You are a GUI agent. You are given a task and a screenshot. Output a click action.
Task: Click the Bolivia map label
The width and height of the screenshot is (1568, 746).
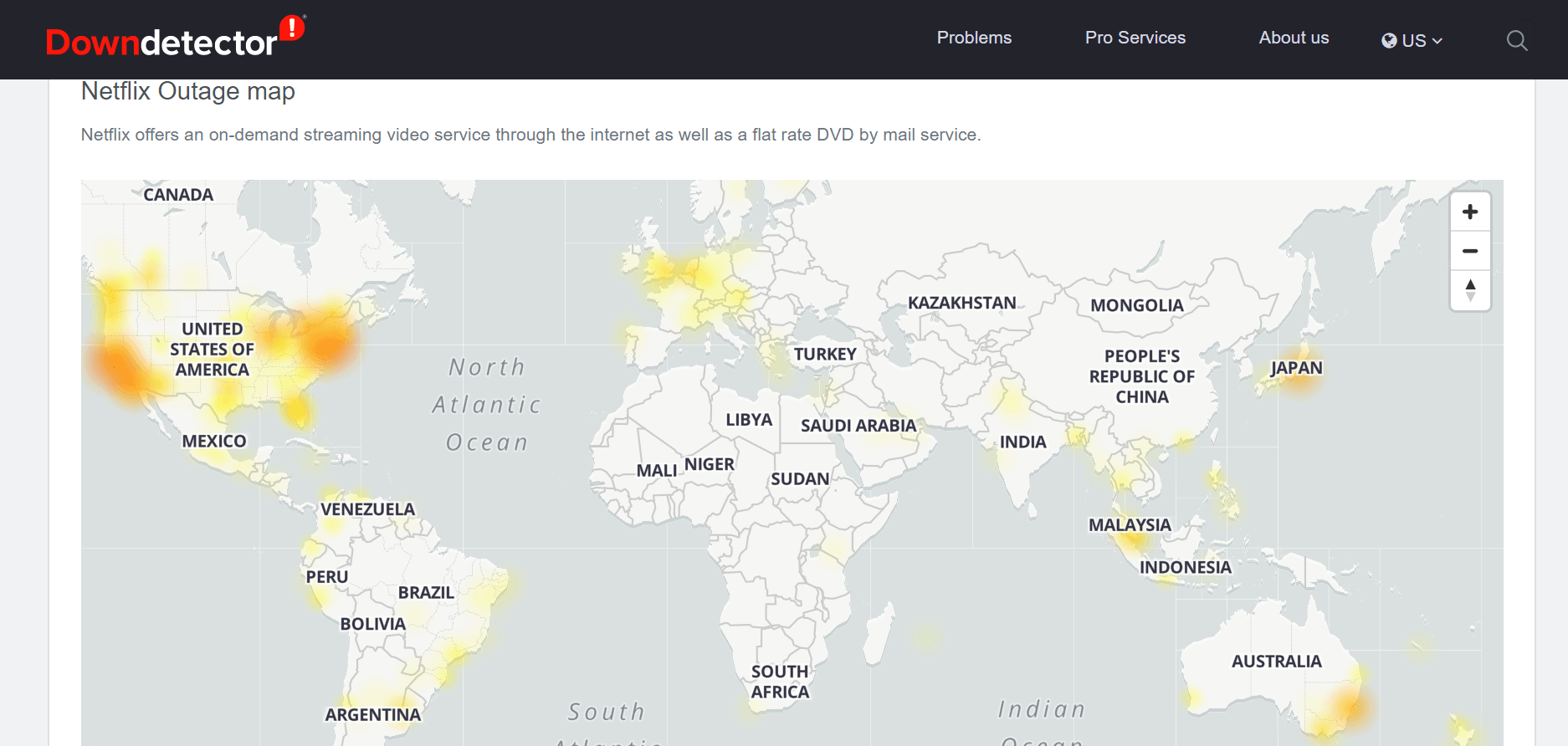click(x=373, y=624)
